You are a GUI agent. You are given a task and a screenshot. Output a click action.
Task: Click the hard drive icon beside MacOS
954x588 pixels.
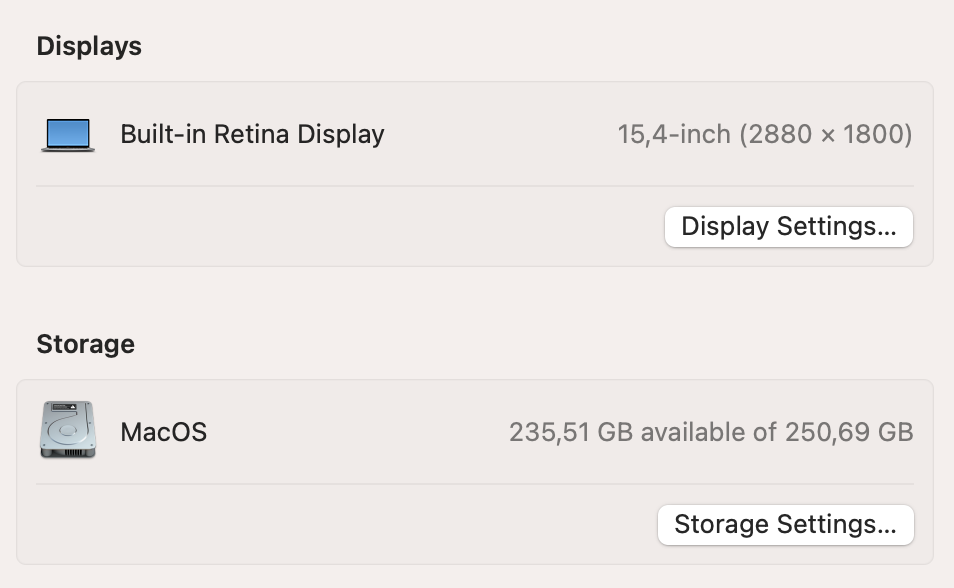click(x=68, y=431)
